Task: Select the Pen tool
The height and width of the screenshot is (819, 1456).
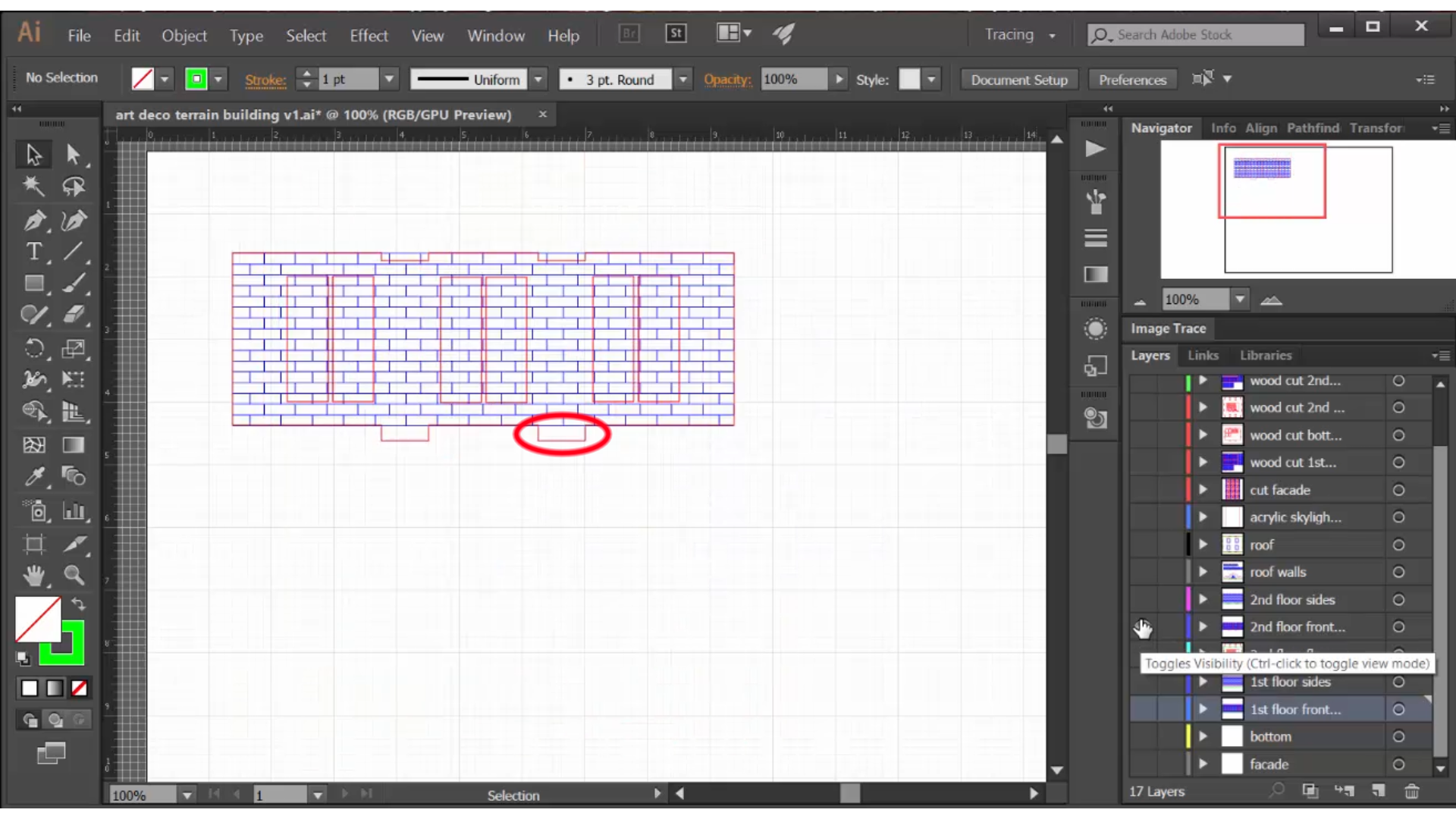Action: click(x=33, y=220)
